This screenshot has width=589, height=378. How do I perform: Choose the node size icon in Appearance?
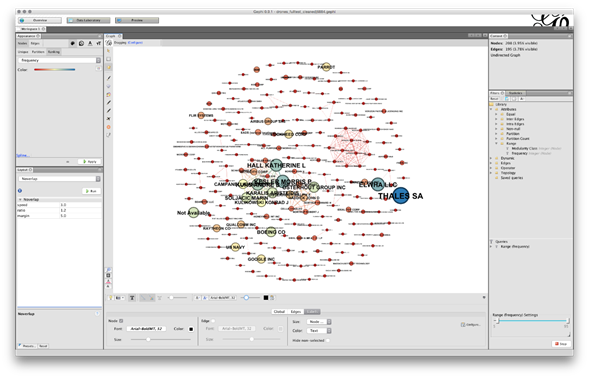(x=81, y=44)
